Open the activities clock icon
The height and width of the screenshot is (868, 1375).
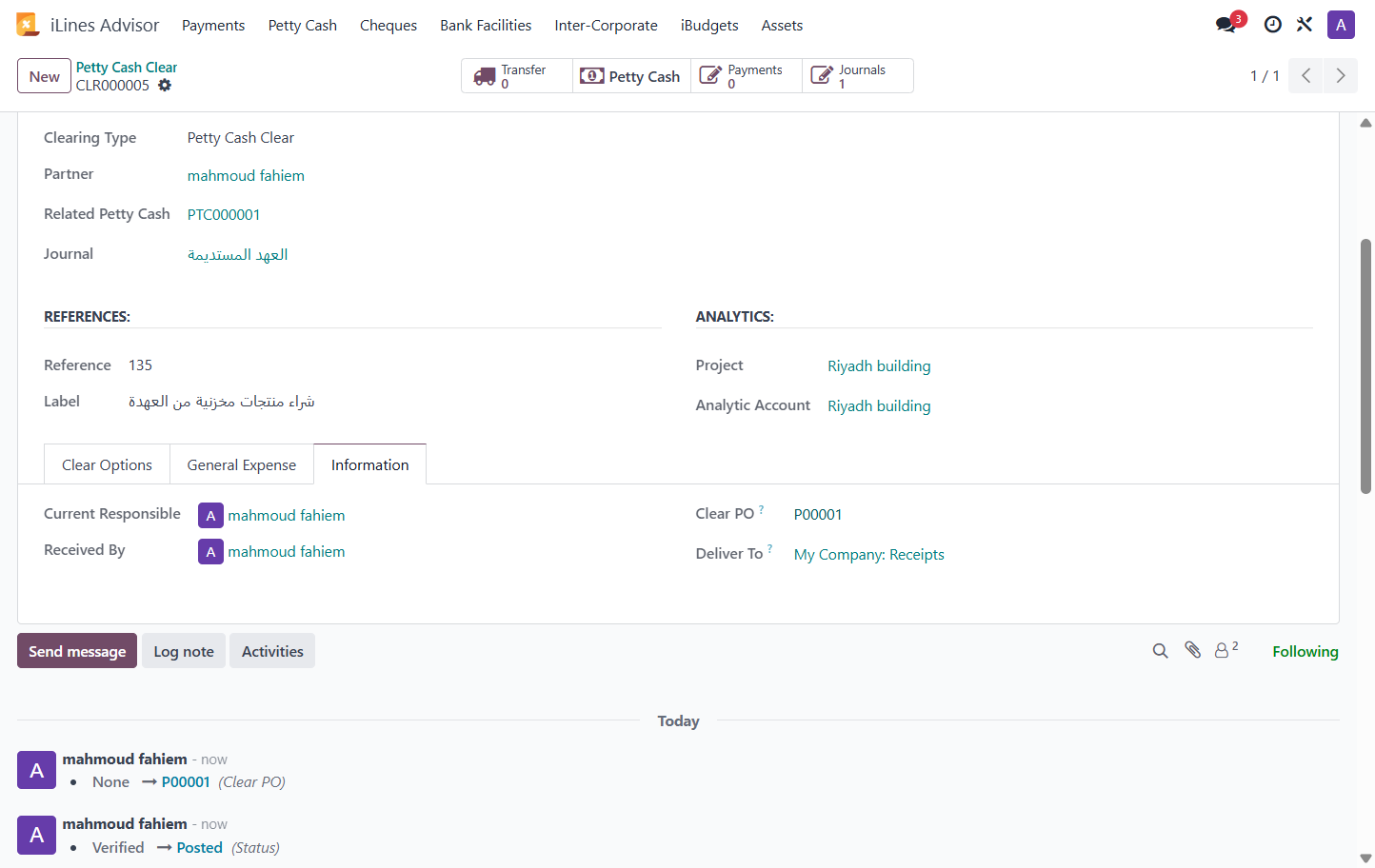[x=1272, y=25]
